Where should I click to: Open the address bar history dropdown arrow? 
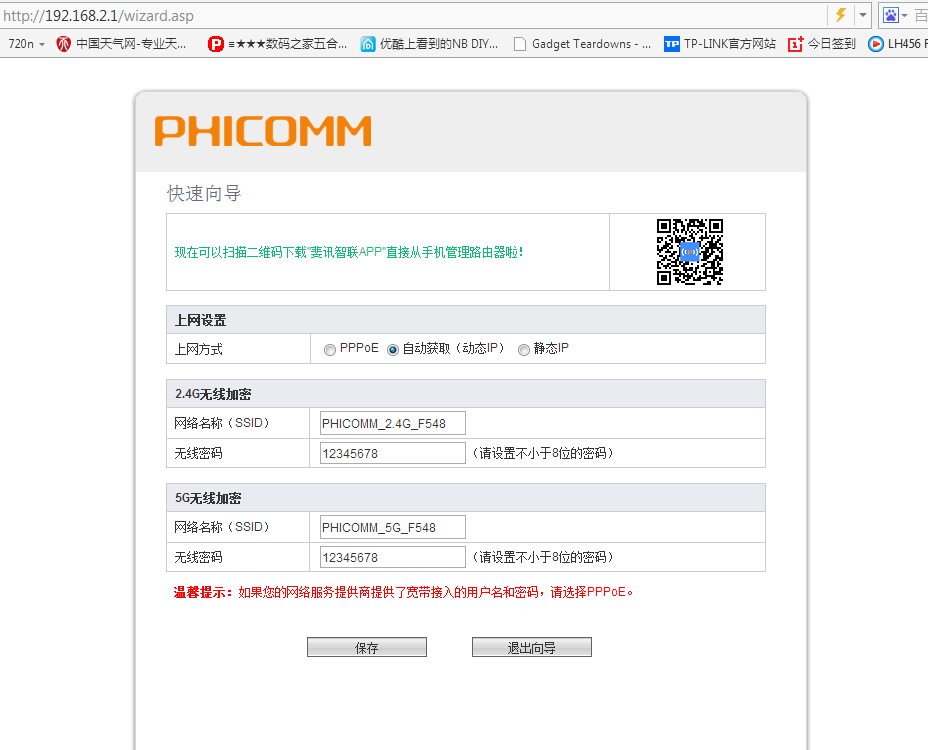(x=863, y=15)
